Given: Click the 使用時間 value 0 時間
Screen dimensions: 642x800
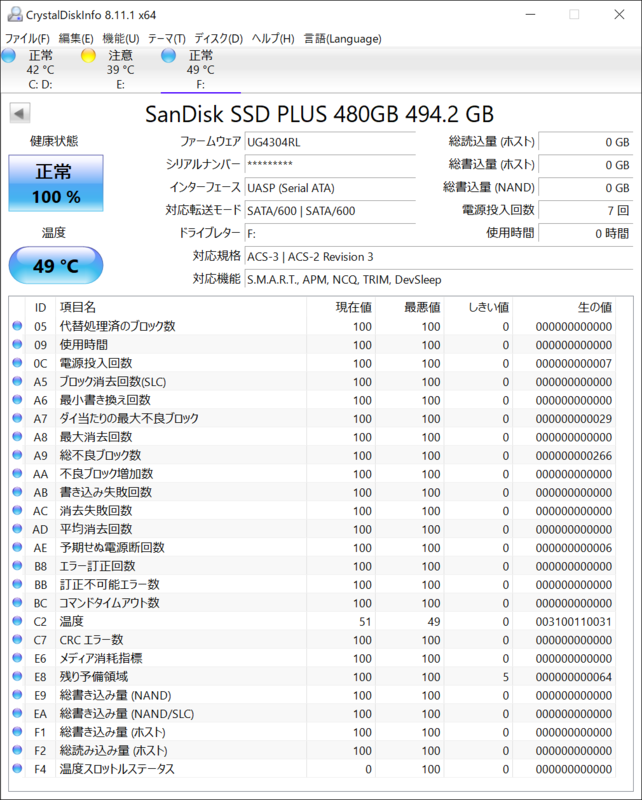Looking at the screenshot, I should click(586, 233).
